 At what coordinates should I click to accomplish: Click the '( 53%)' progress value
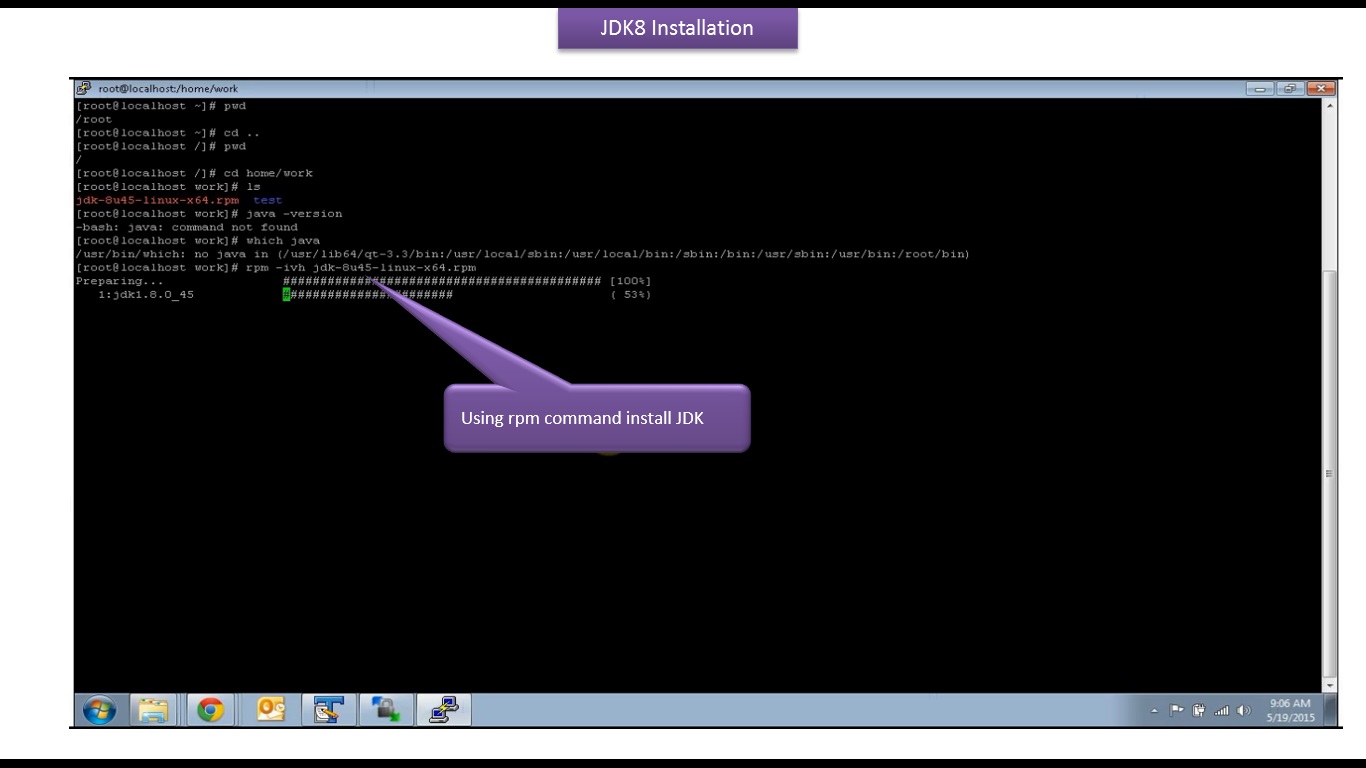(630, 295)
